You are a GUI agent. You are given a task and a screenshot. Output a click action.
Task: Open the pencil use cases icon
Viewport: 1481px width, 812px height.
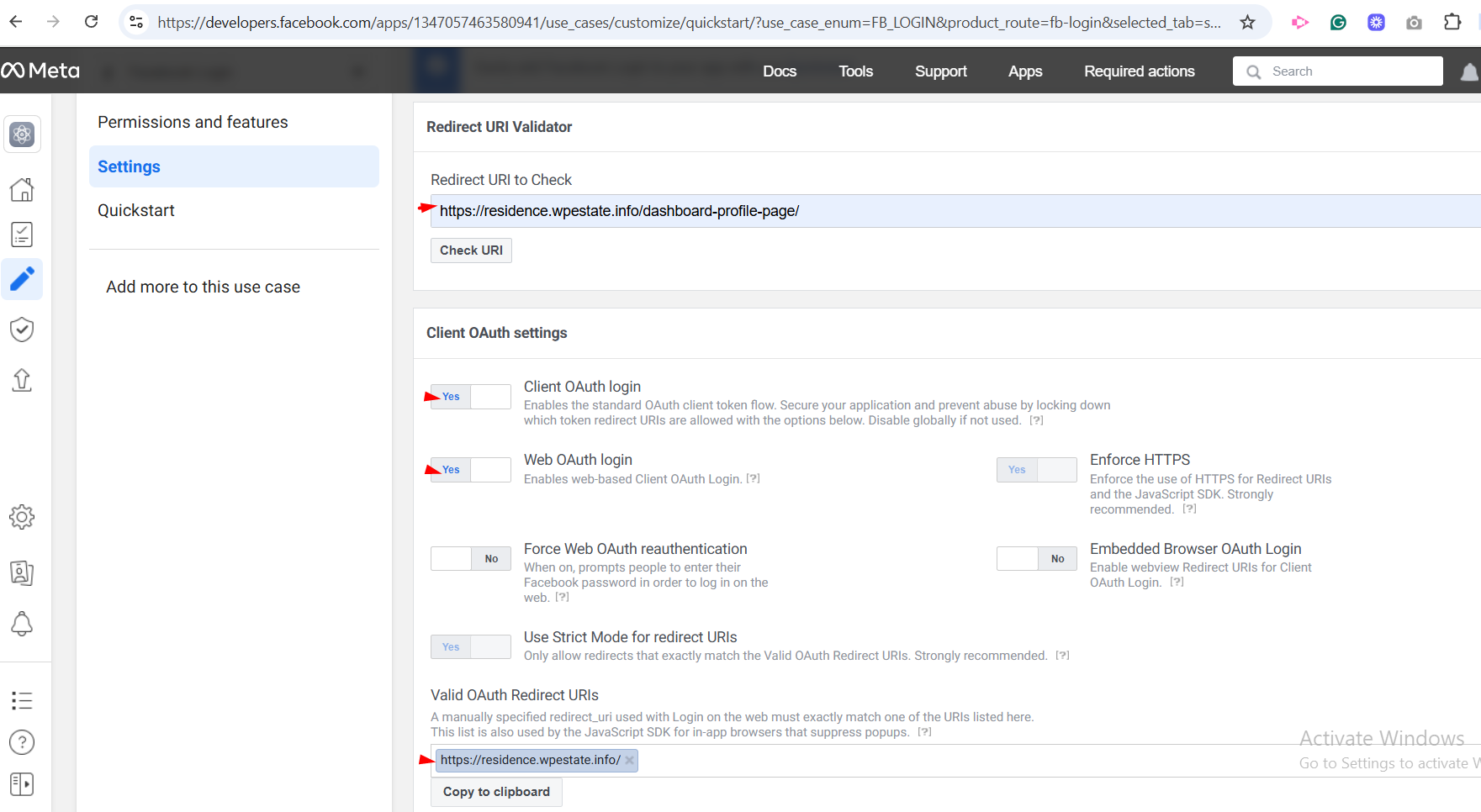22,278
